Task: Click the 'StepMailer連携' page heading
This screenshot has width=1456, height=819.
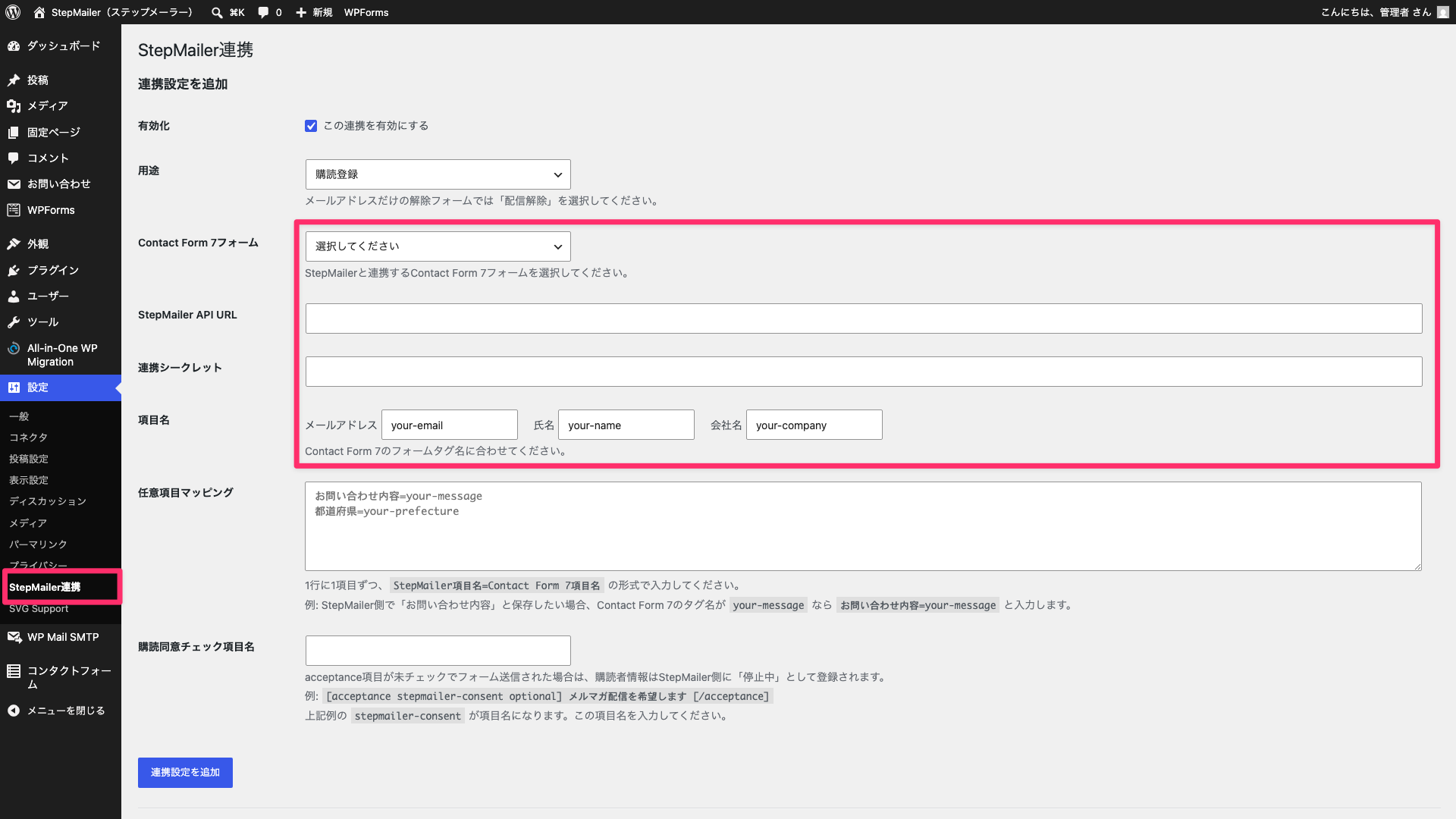Action: tap(196, 50)
